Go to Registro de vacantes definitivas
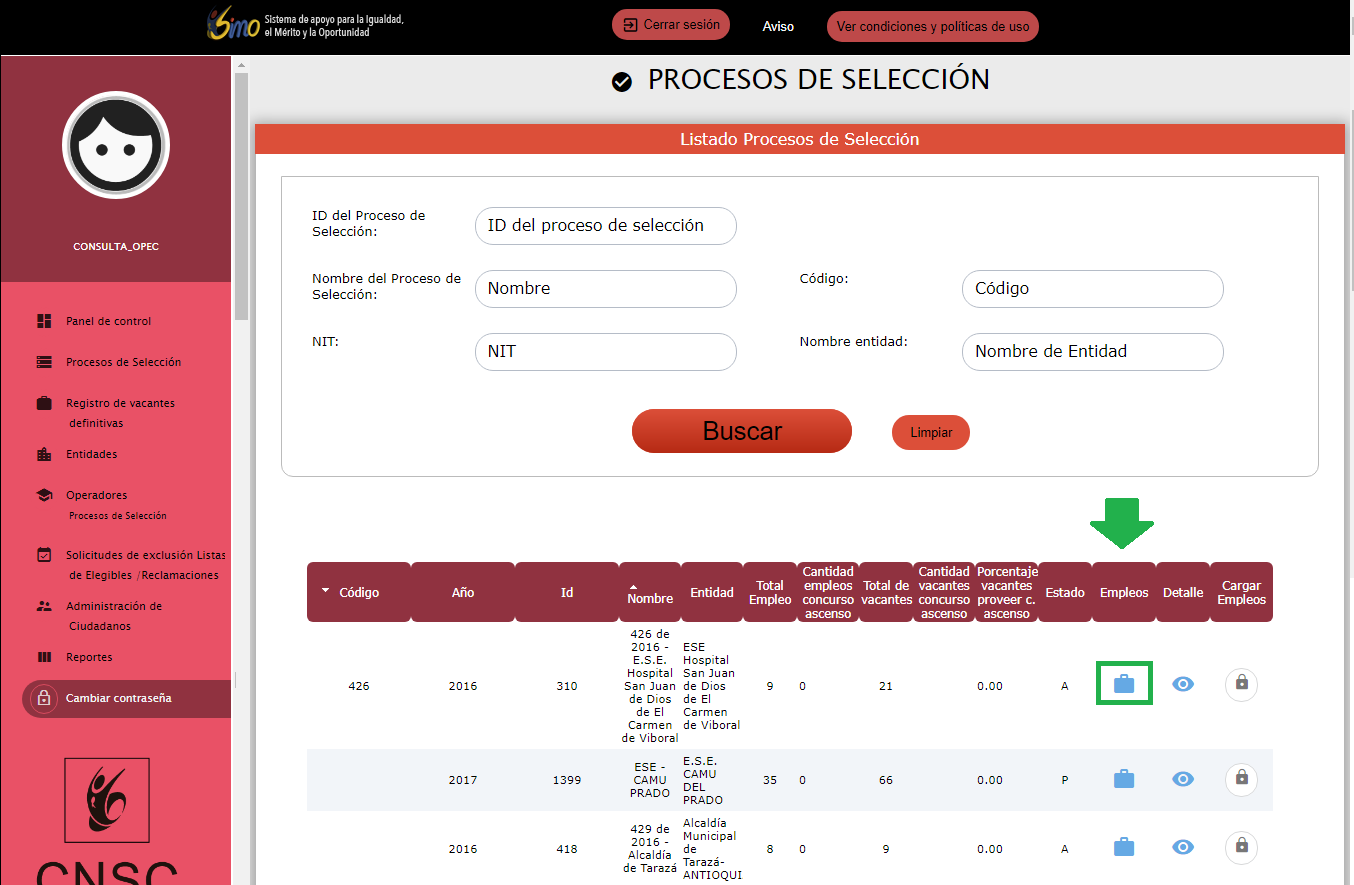 click(x=120, y=403)
